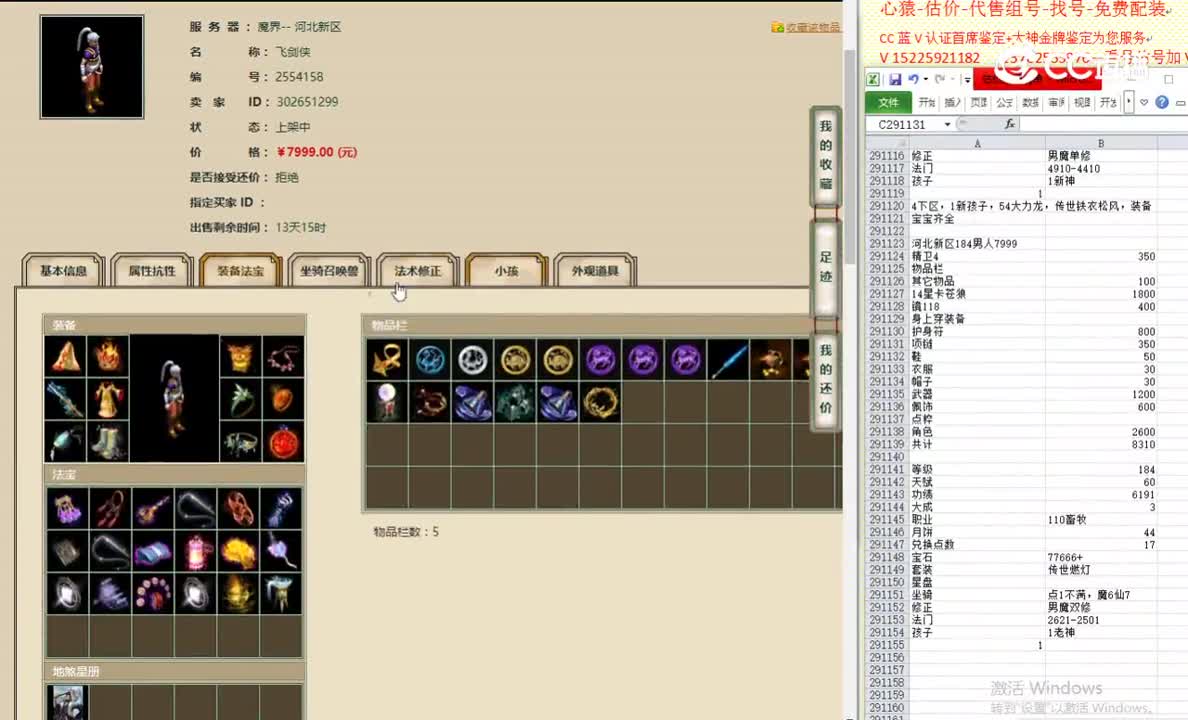1188x720 pixels.
Task: Open the 数据 ribbon tab in Excel
Action: pos(1028,102)
